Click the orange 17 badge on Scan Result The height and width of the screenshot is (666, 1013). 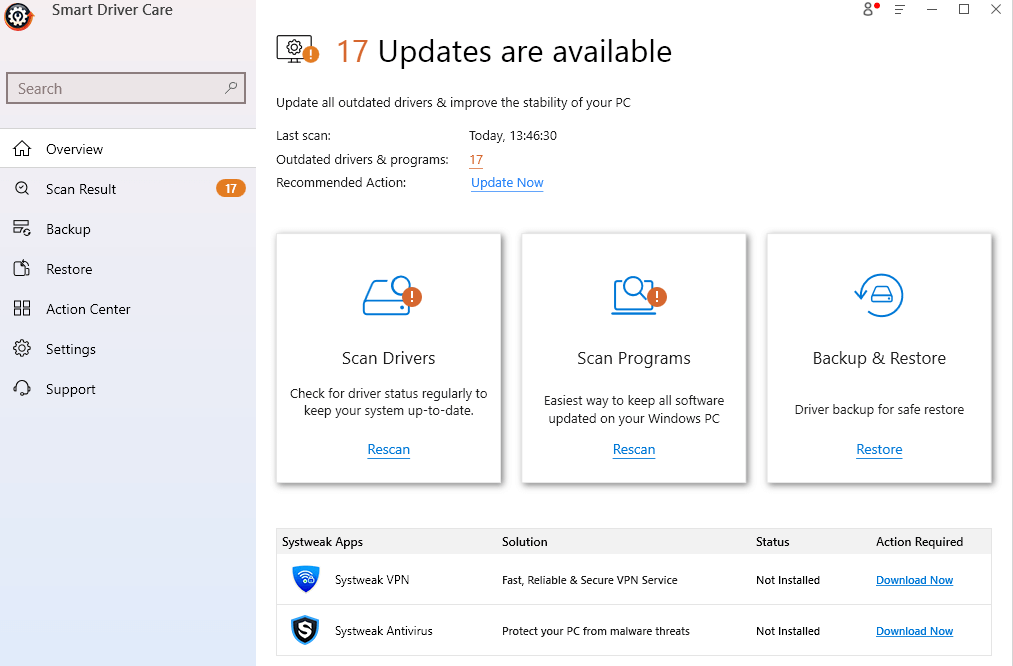point(231,189)
